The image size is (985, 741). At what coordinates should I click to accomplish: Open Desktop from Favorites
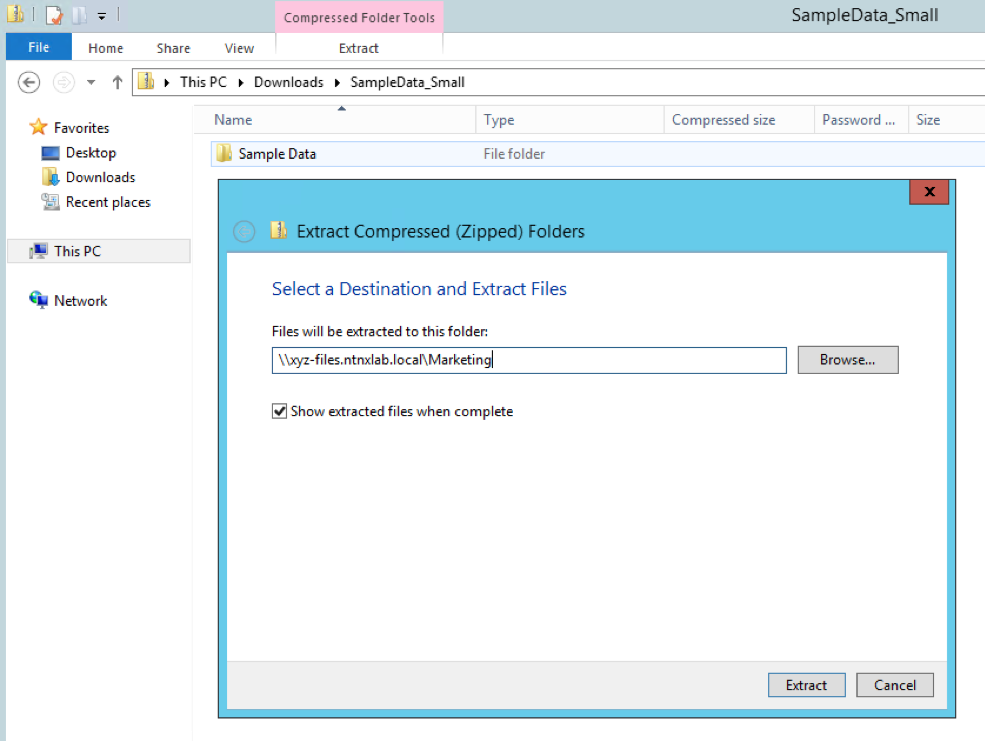(x=91, y=153)
